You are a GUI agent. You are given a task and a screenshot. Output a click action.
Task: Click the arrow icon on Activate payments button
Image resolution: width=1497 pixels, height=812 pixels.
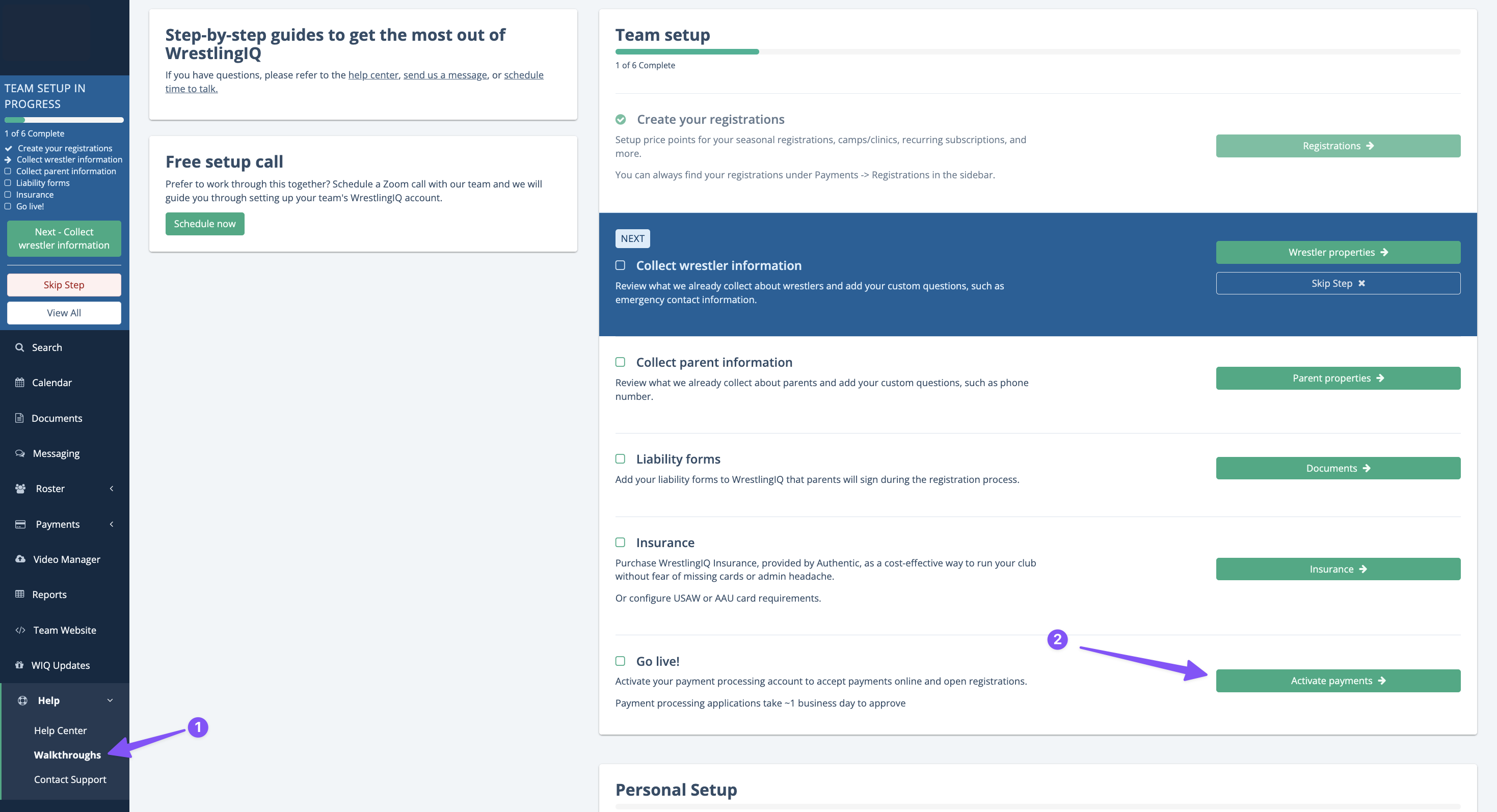click(1382, 681)
